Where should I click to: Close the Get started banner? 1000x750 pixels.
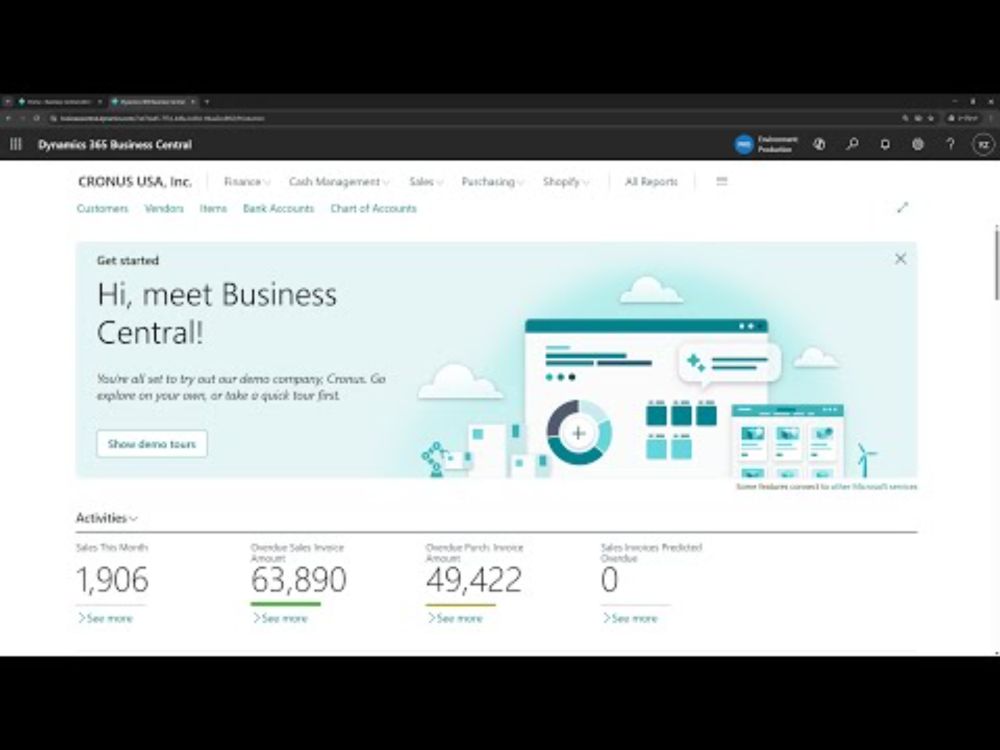click(x=901, y=258)
